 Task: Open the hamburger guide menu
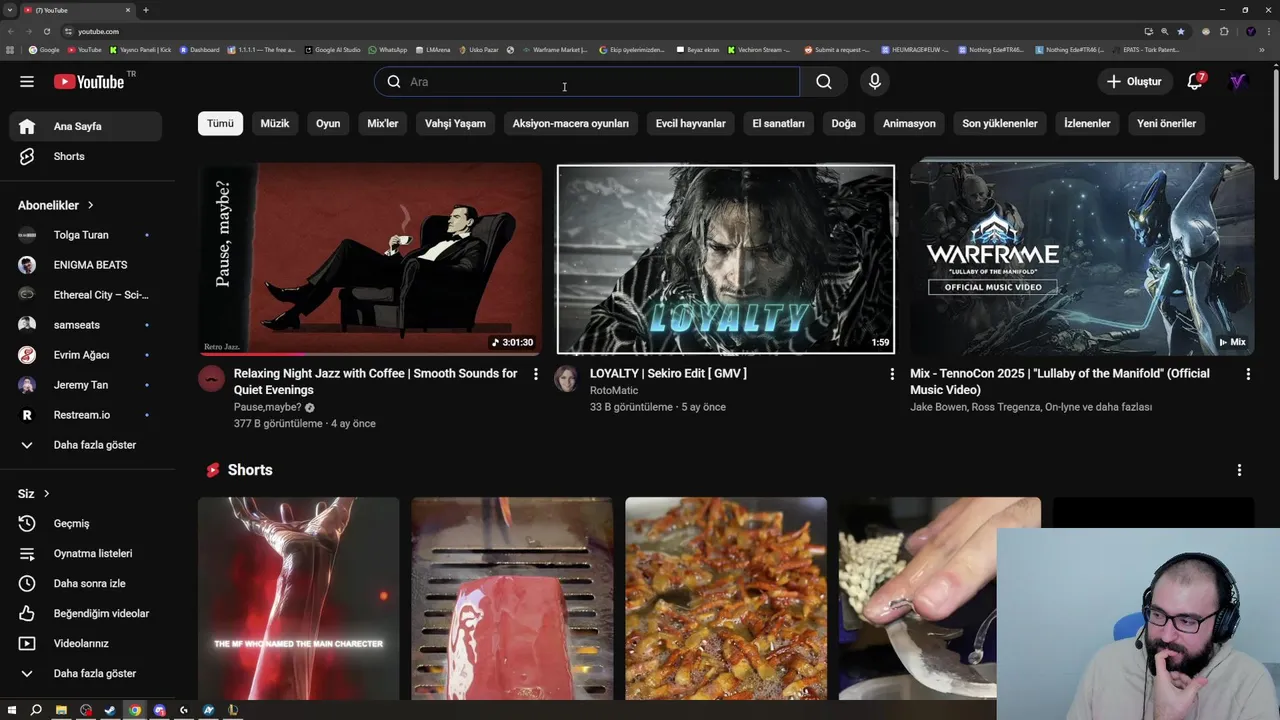tap(27, 81)
